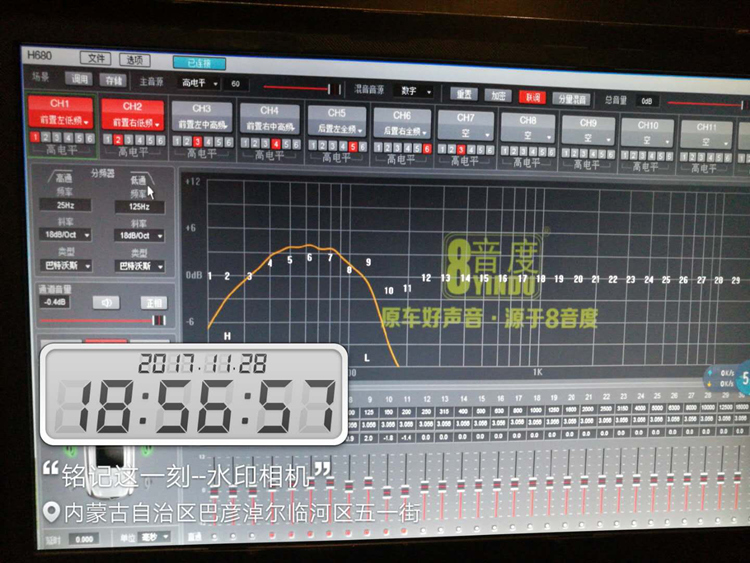Viewport: 750px width, 563px height.
Task: Click the 分量混音 button
Action: click(572, 99)
